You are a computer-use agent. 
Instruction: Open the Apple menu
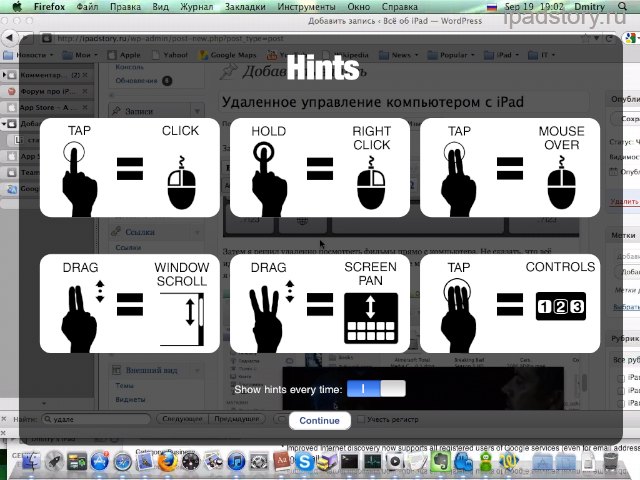[17, 7]
